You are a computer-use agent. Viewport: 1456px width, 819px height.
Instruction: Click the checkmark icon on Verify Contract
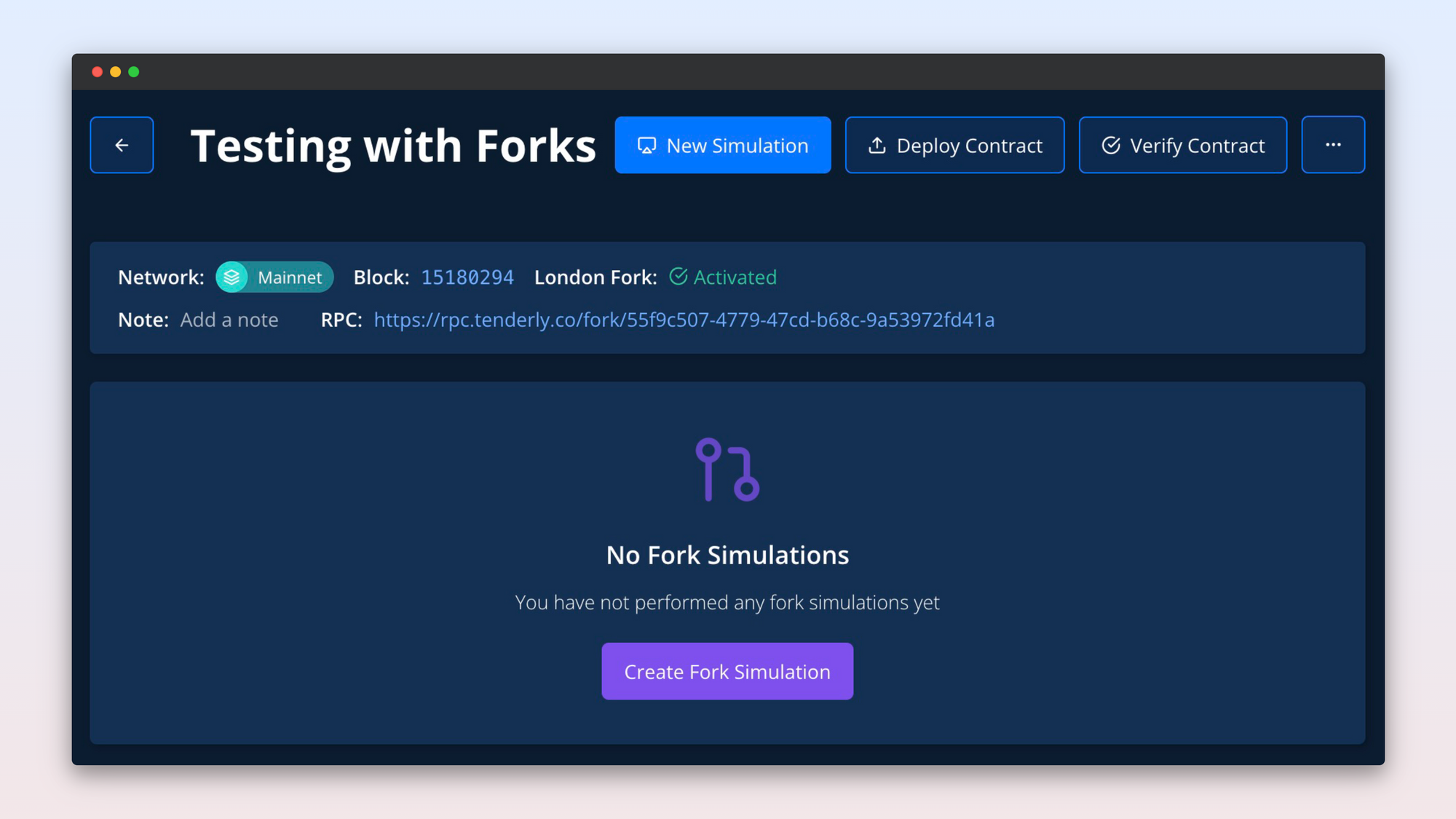click(1109, 145)
